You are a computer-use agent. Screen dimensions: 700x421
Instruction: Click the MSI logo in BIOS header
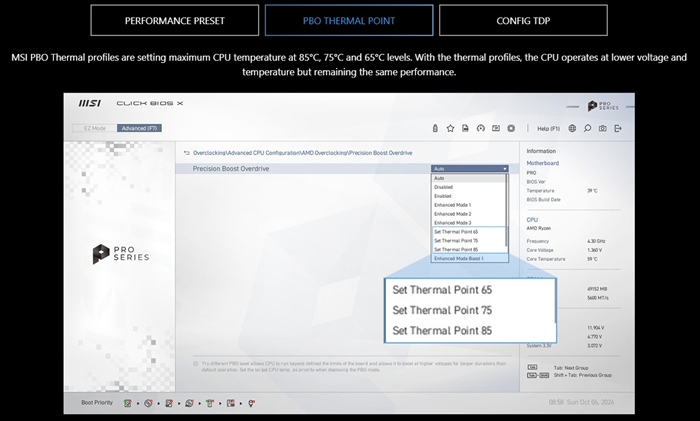tap(90, 103)
